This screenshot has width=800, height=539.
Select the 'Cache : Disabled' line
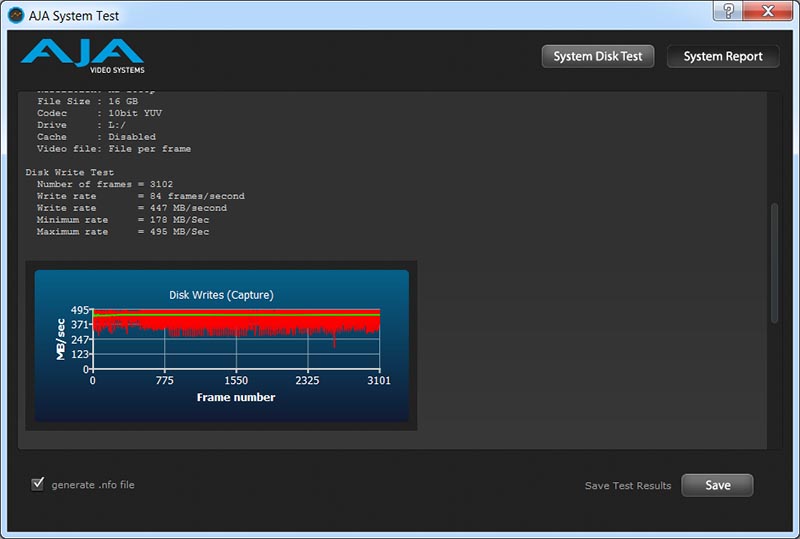[96, 137]
